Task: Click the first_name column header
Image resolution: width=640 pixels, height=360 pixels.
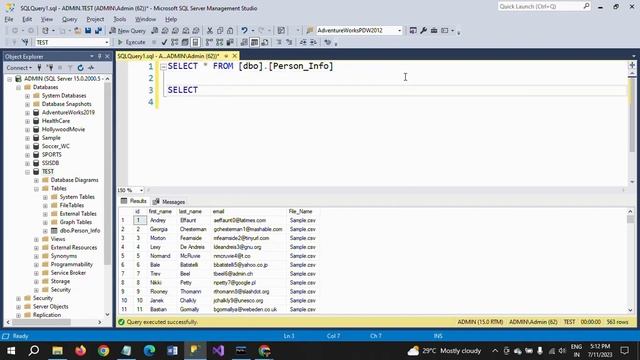Action: coord(160,211)
